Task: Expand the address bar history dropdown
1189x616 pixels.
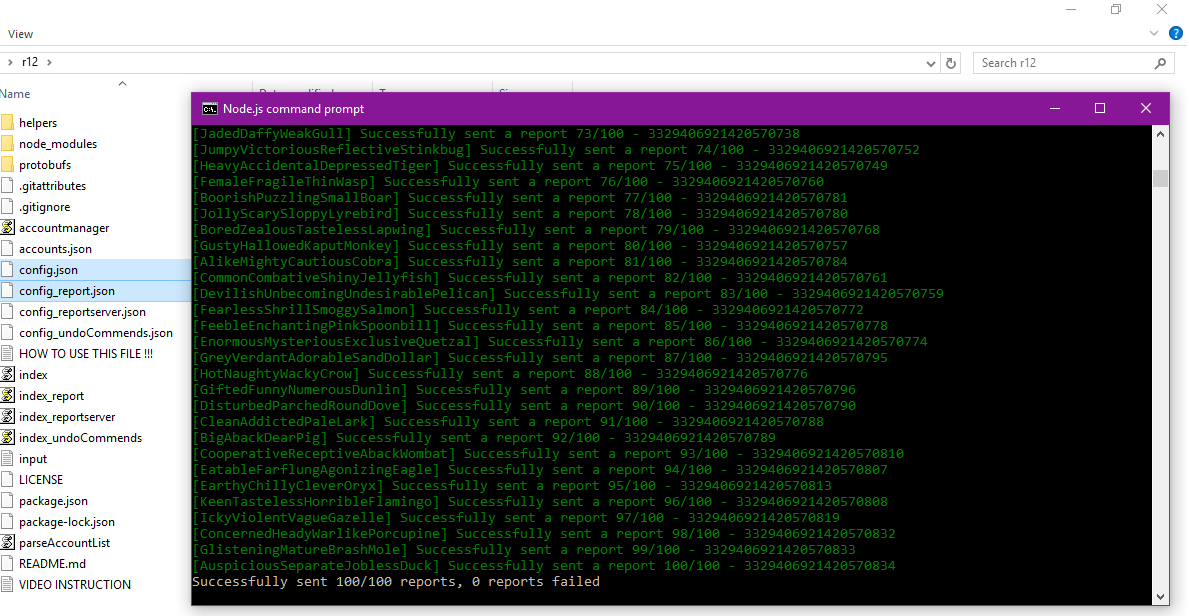Action: [932, 63]
